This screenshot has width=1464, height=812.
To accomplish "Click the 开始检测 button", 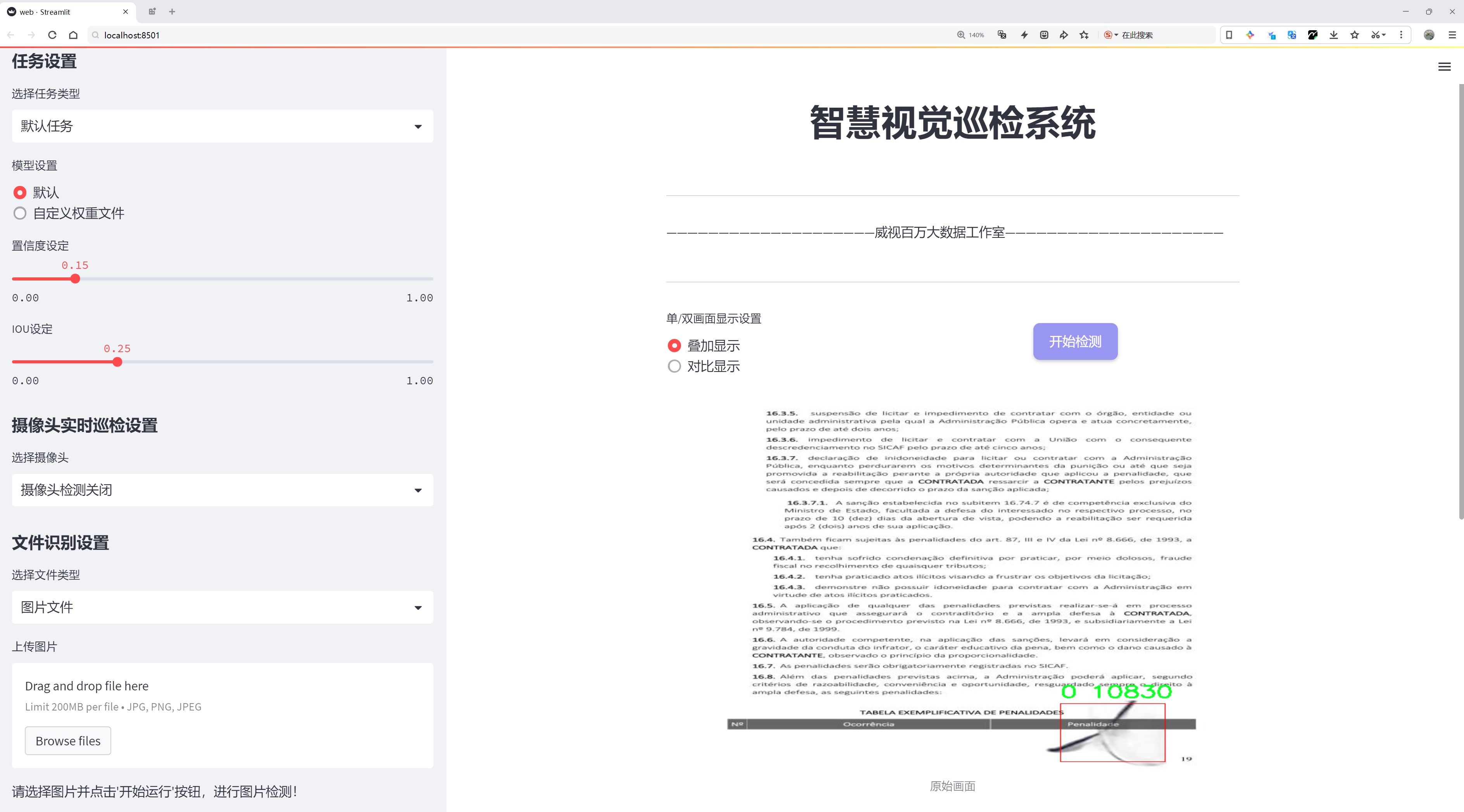I will [x=1075, y=341].
